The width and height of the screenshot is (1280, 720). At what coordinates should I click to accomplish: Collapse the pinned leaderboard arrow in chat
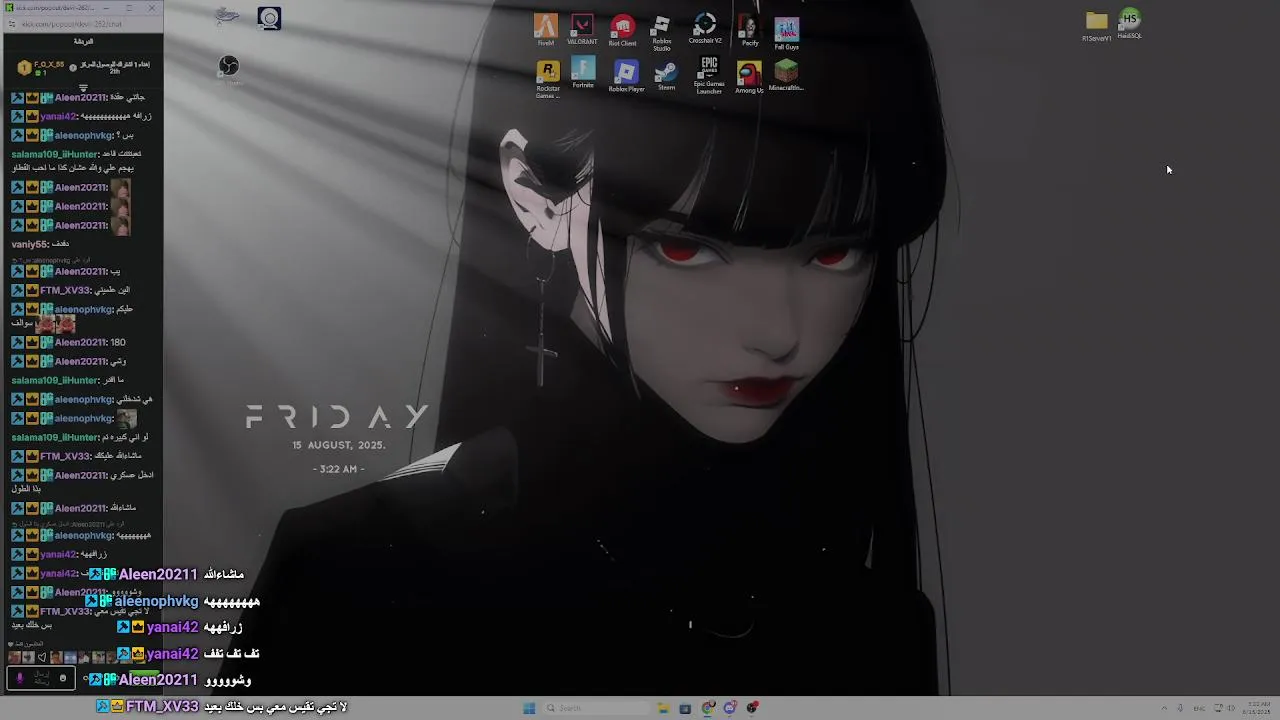83,88
